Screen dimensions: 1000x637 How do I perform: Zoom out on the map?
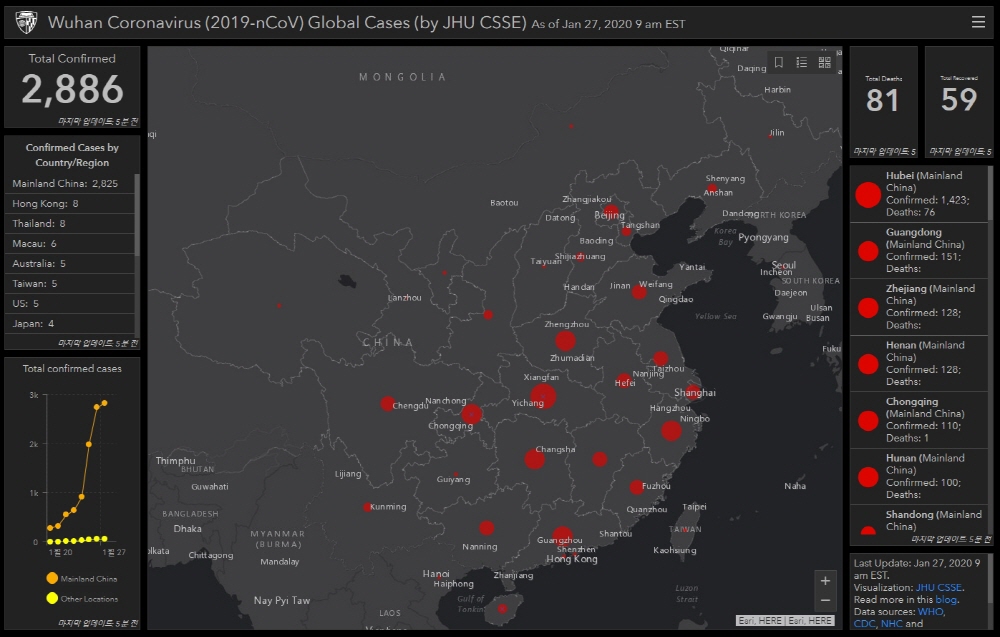pyautogui.click(x=825, y=601)
